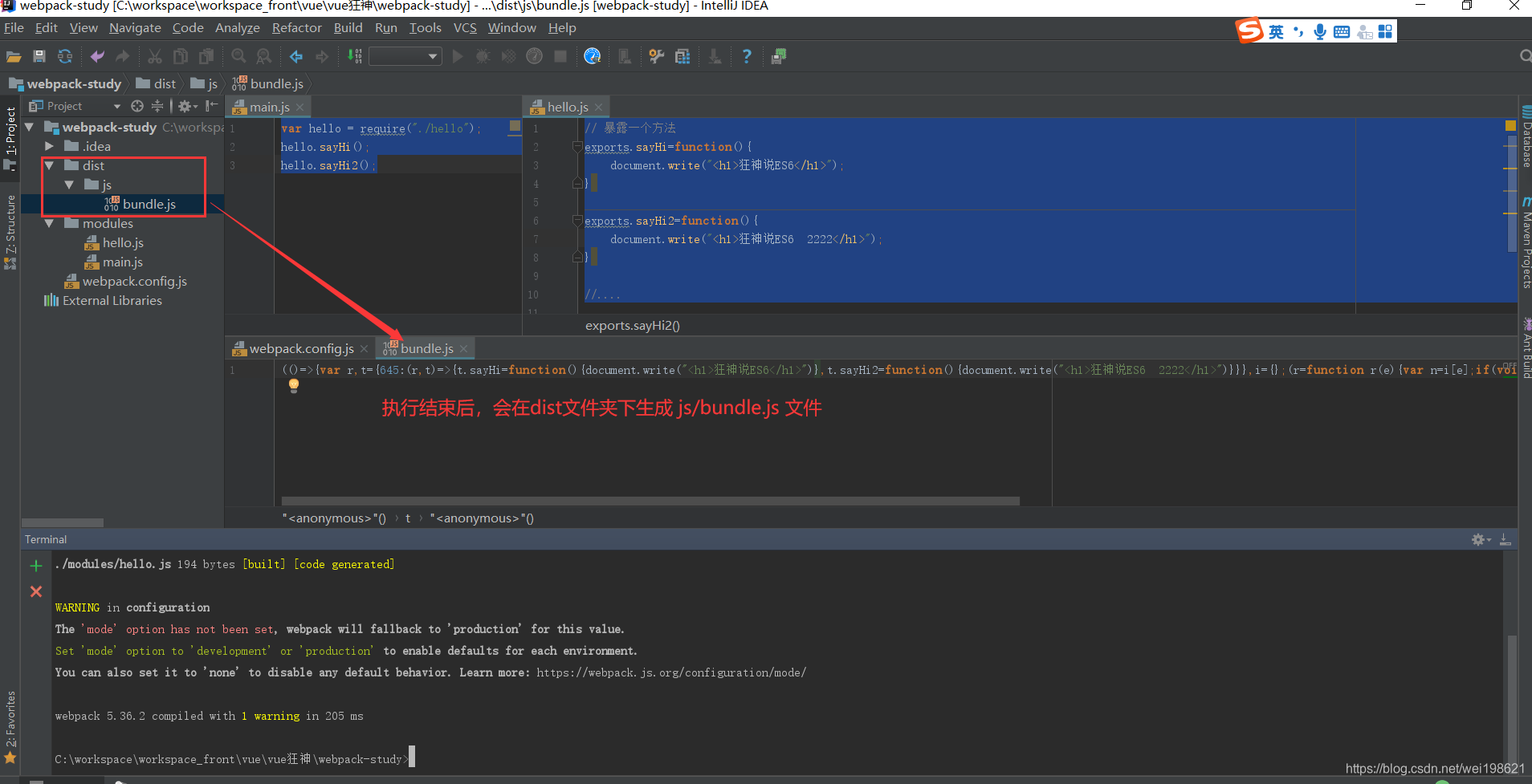This screenshot has height=784, width=1532.
Task: Click the Help question mark icon
Action: point(747,56)
